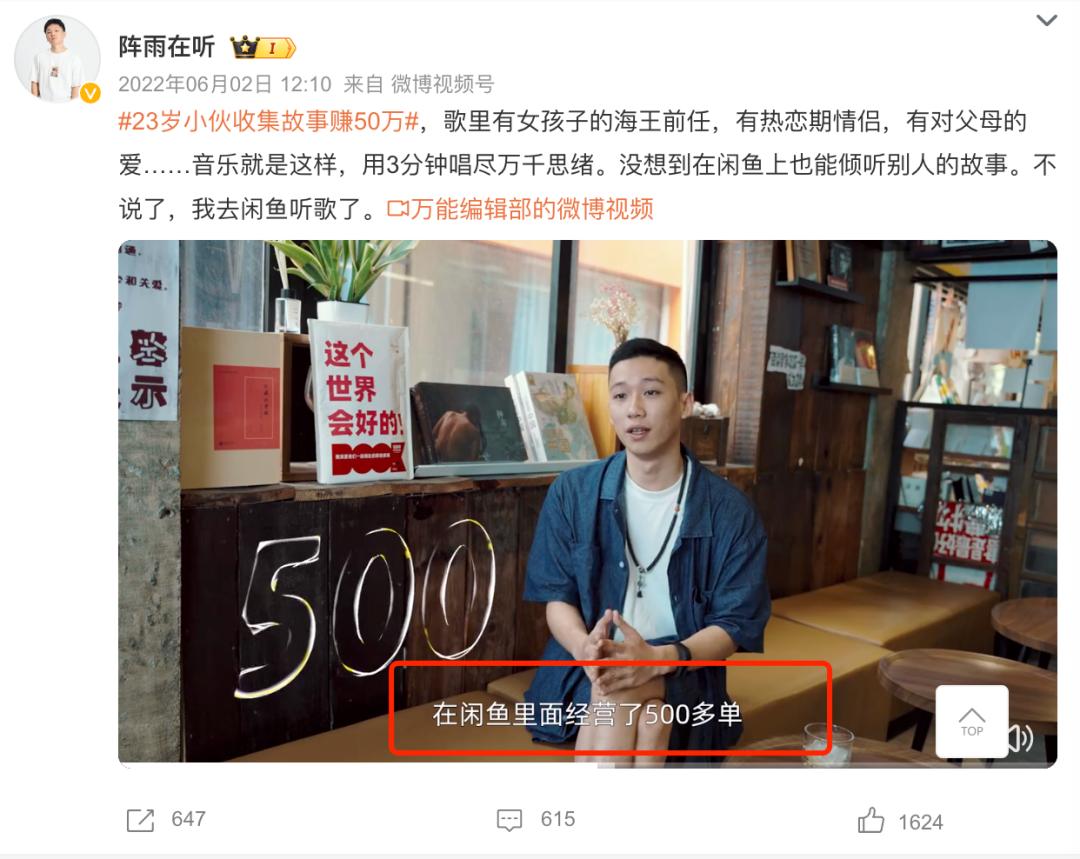Click the video progress bar at bottom
The width and height of the screenshot is (1080, 859).
(588, 765)
